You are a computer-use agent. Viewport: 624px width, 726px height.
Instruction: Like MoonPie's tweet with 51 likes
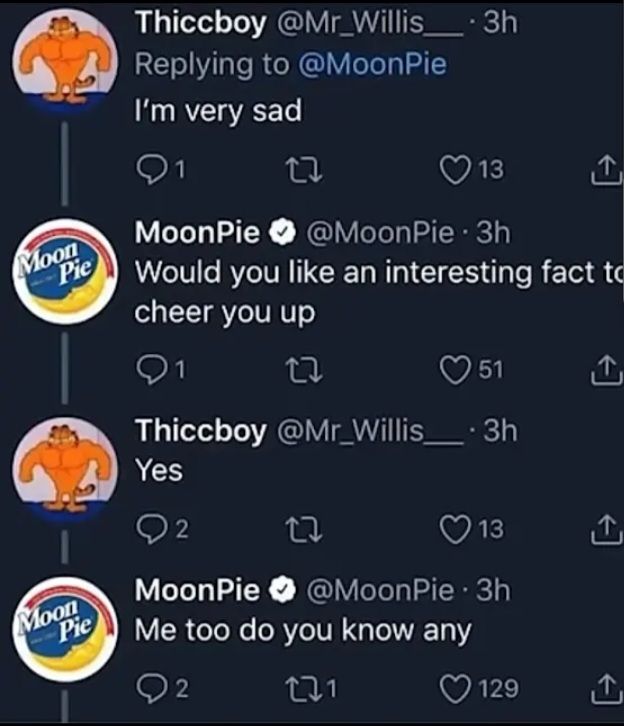pyautogui.click(x=456, y=372)
